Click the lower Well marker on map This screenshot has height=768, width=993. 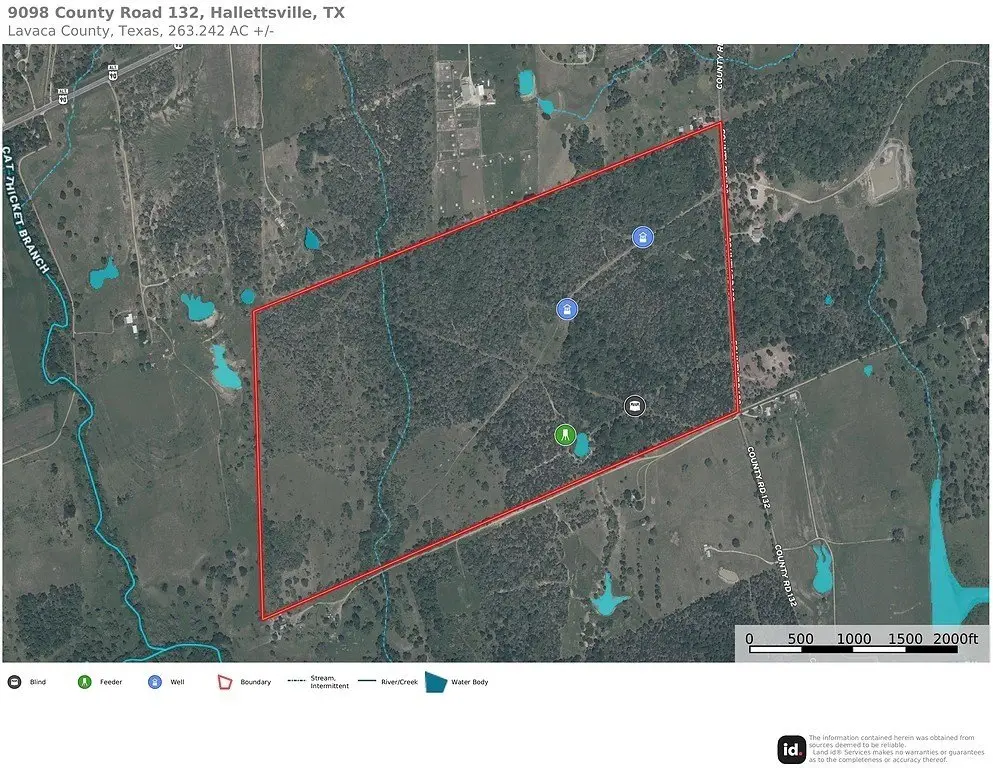(x=567, y=309)
